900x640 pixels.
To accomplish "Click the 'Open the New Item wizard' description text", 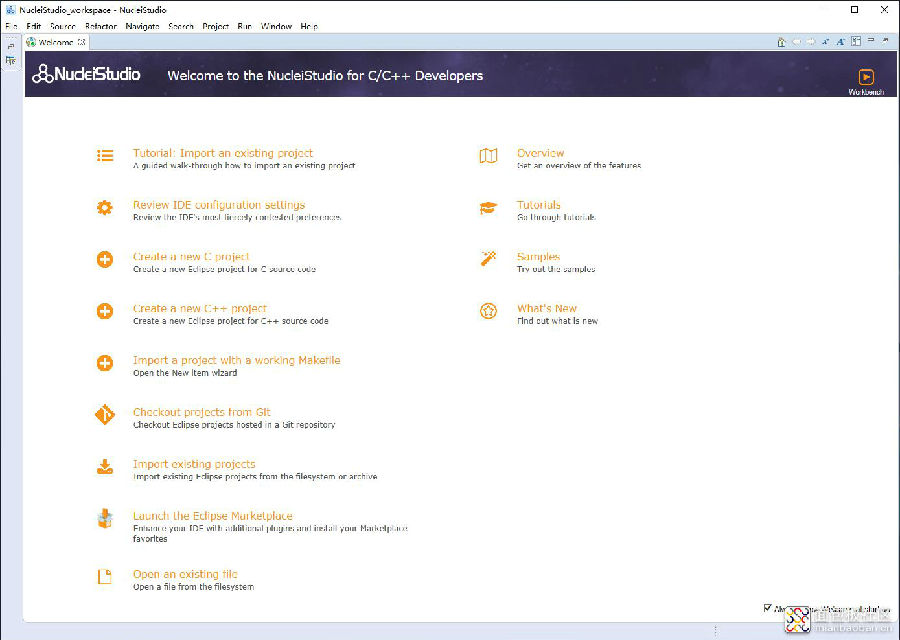I will 185,373.
